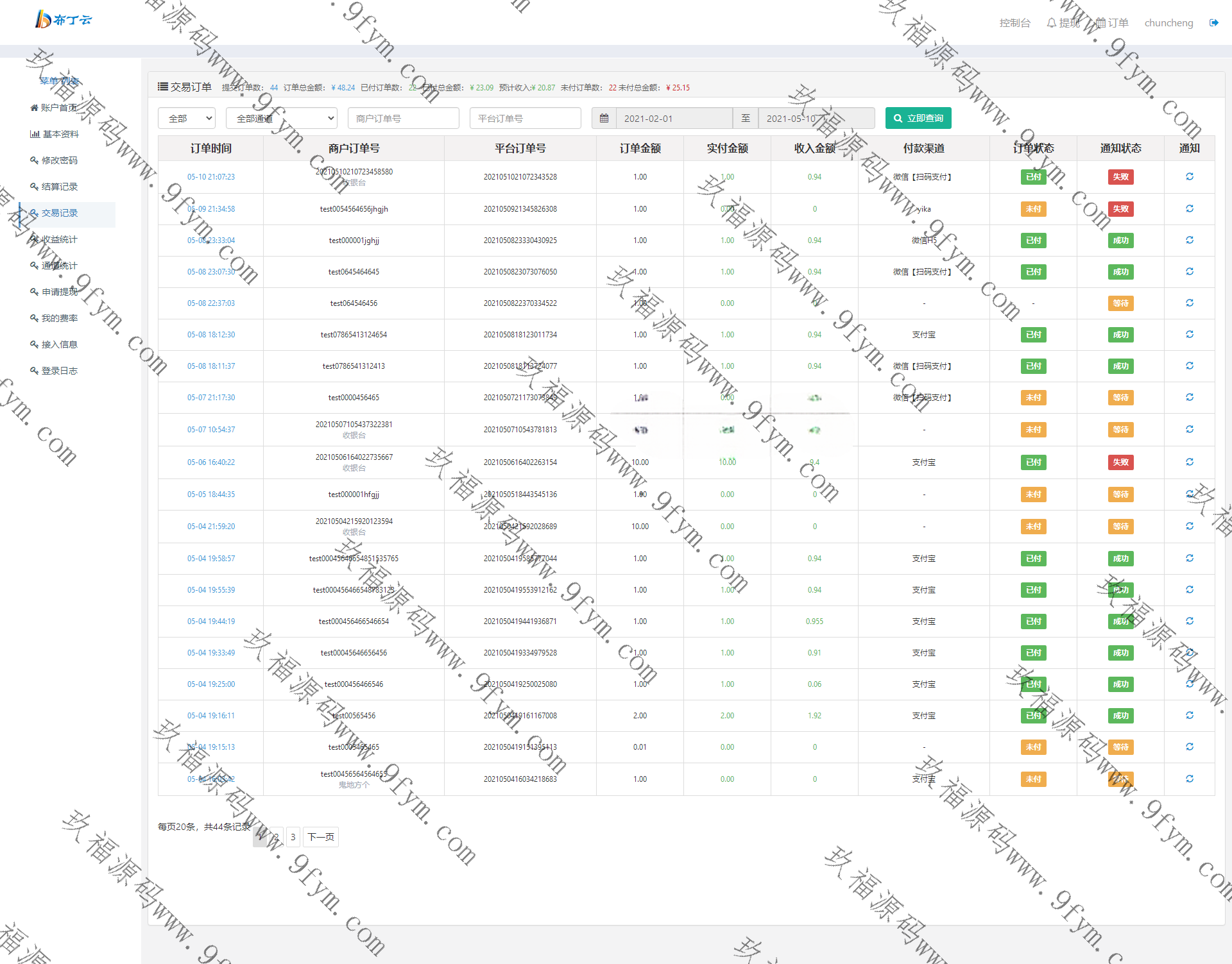The height and width of the screenshot is (964, 1232).
Task: Click resend icon for order test07865413124654
Action: point(1189,334)
